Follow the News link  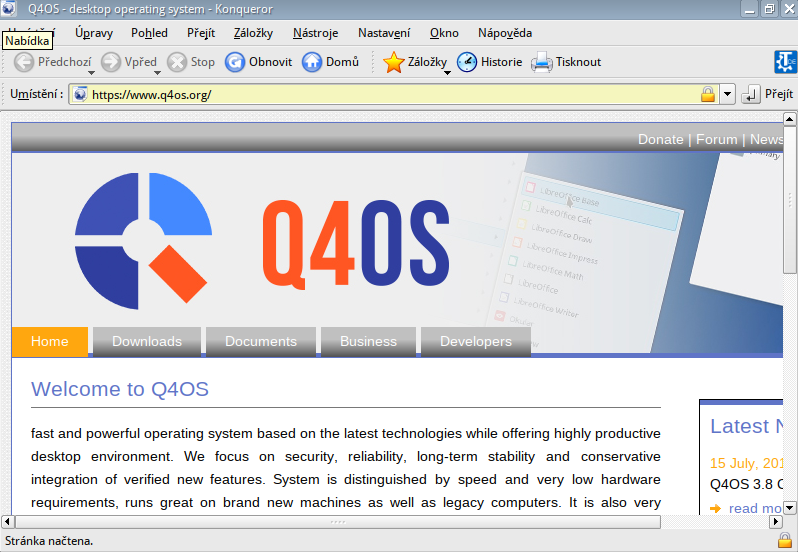[x=766, y=139]
